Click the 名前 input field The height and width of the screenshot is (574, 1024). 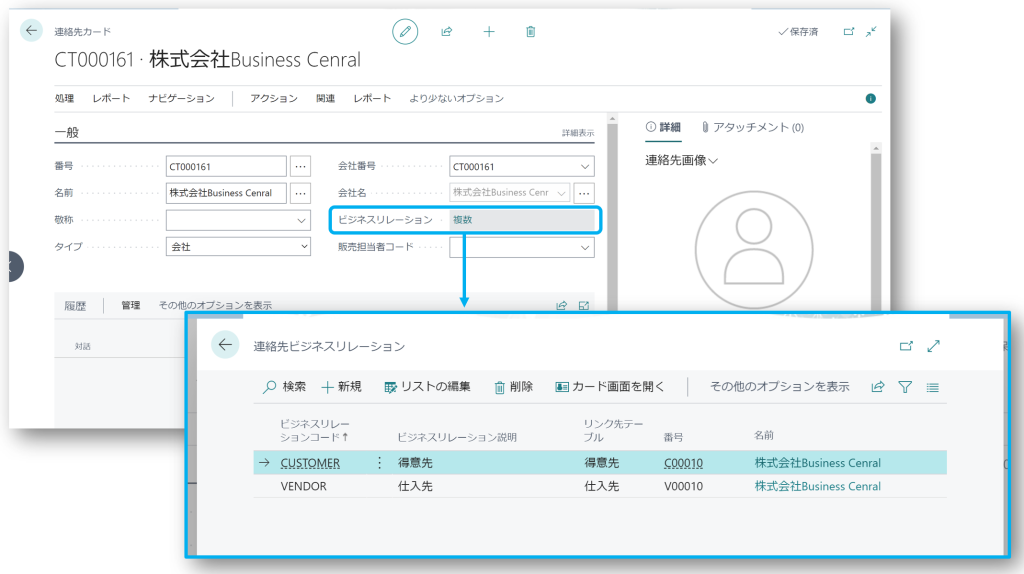coord(226,193)
